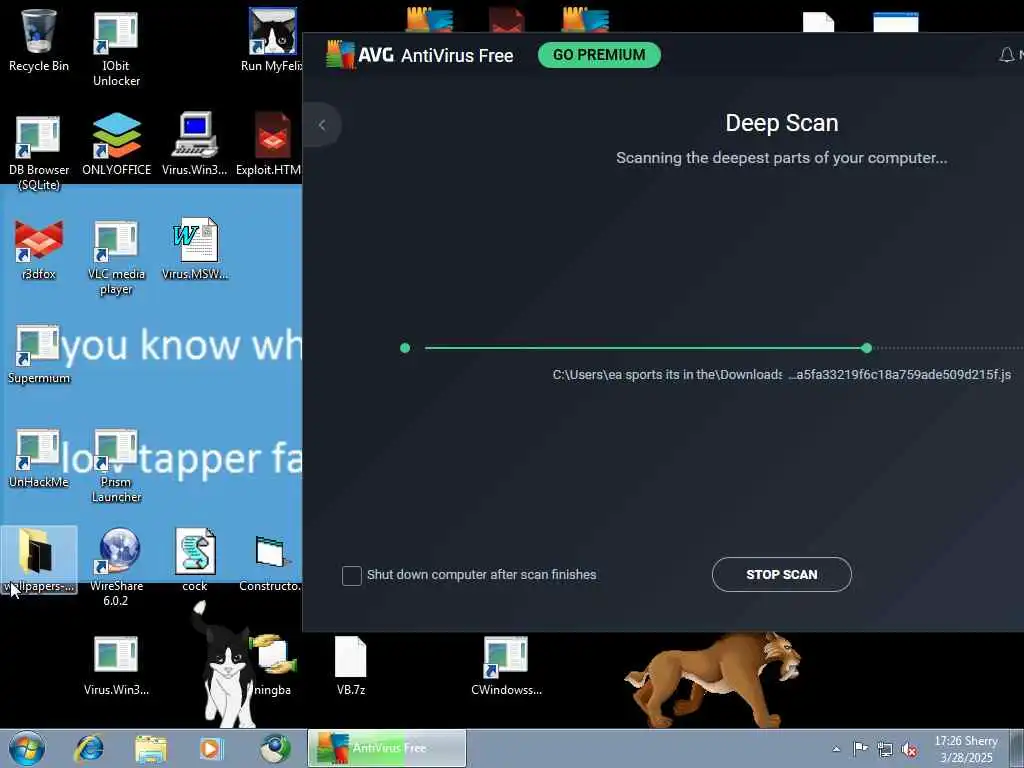Open VLC media player shortcut

pyautogui.click(x=116, y=257)
